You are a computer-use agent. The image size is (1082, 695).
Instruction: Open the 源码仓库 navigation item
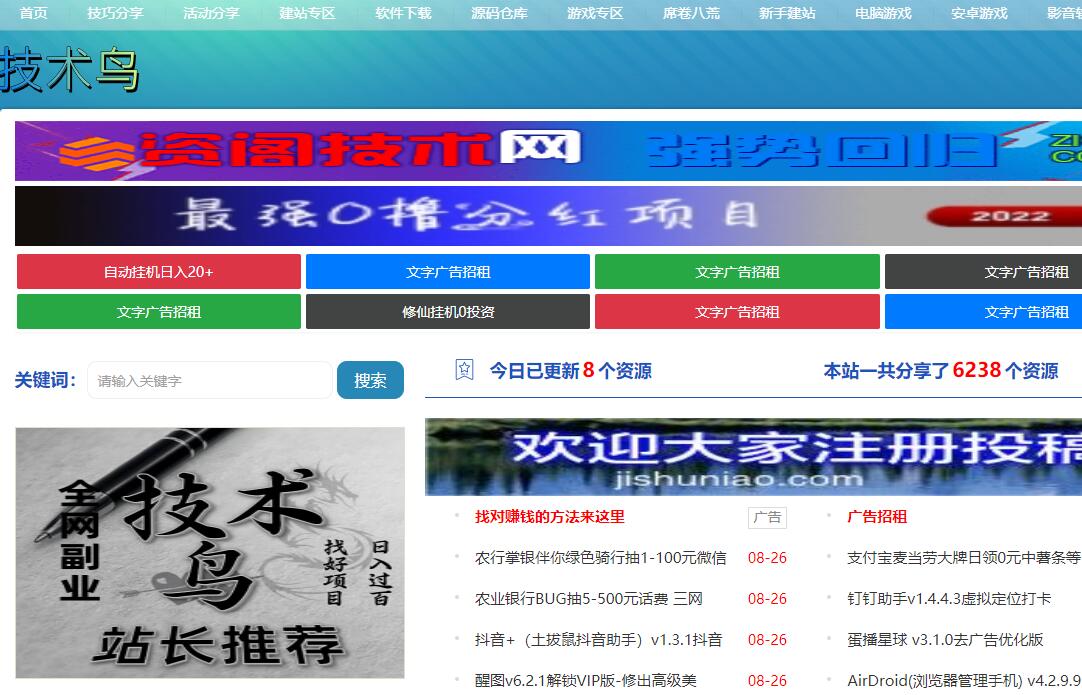499,13
